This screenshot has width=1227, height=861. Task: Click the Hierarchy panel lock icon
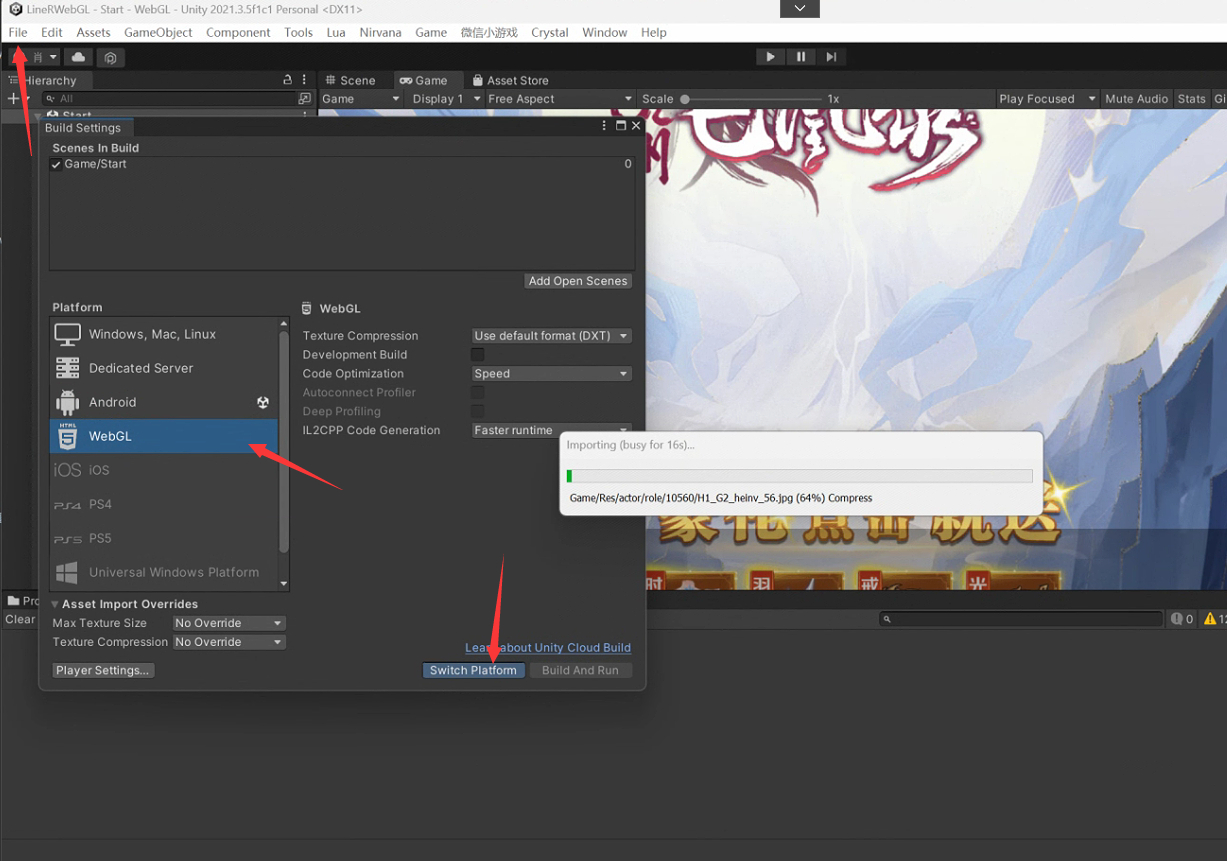point(288,80)
